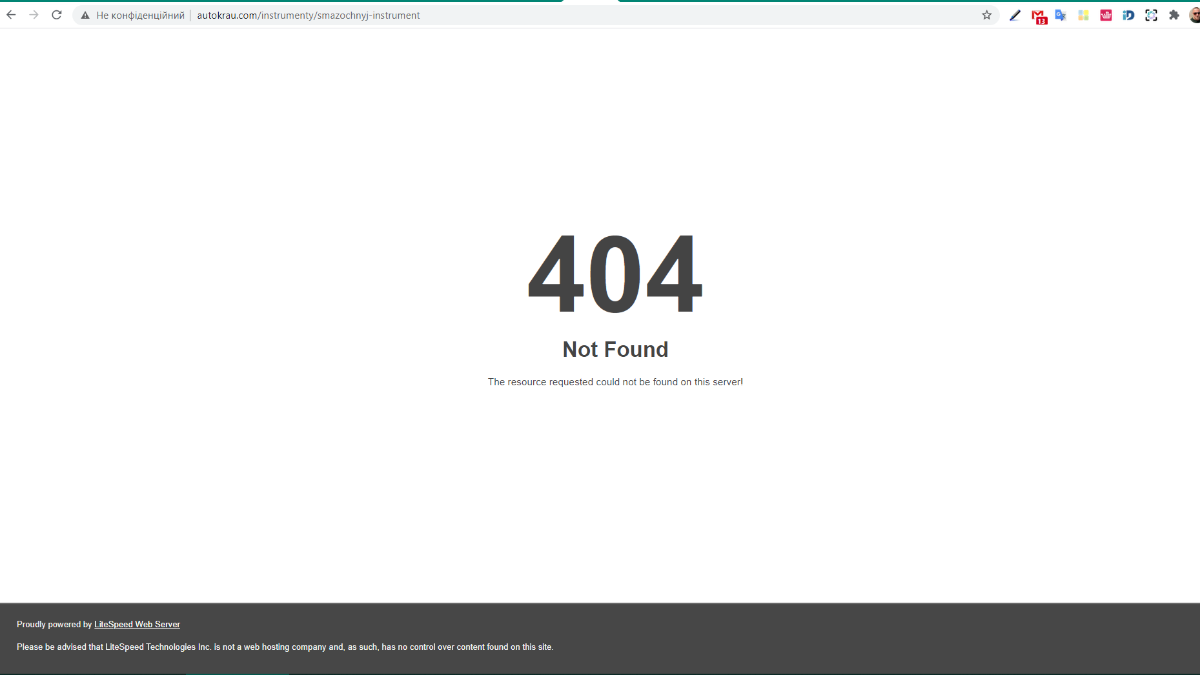The image size is (1200, 675).
Task: Click the 'Proudly powered by' footer text
Action: coord(54,624)
